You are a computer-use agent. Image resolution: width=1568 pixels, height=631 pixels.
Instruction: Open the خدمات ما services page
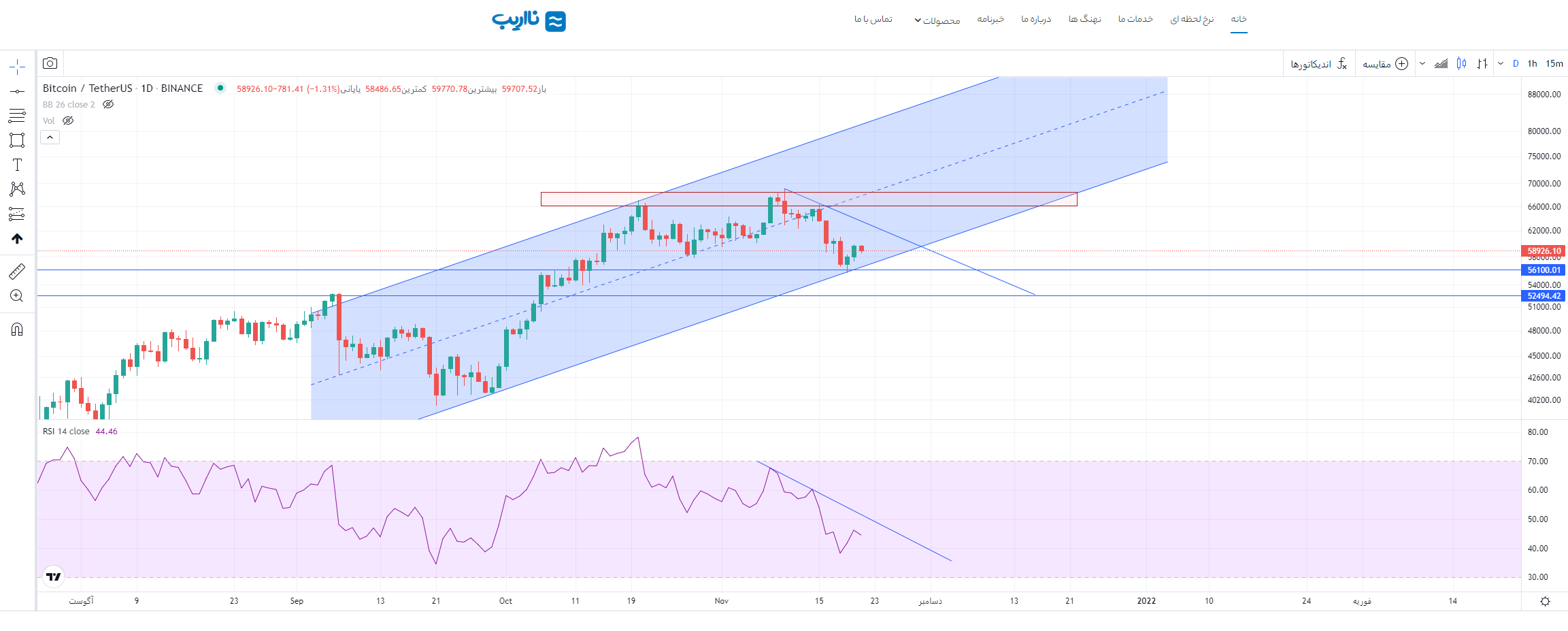(x=1135, y=19)
